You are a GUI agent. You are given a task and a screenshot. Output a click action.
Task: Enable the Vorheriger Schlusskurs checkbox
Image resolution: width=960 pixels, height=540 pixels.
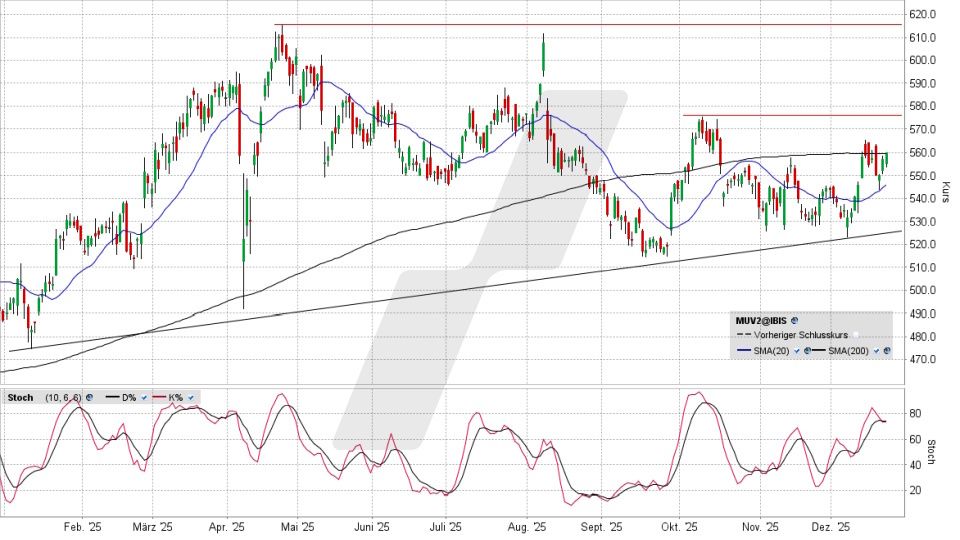point(855,335)
